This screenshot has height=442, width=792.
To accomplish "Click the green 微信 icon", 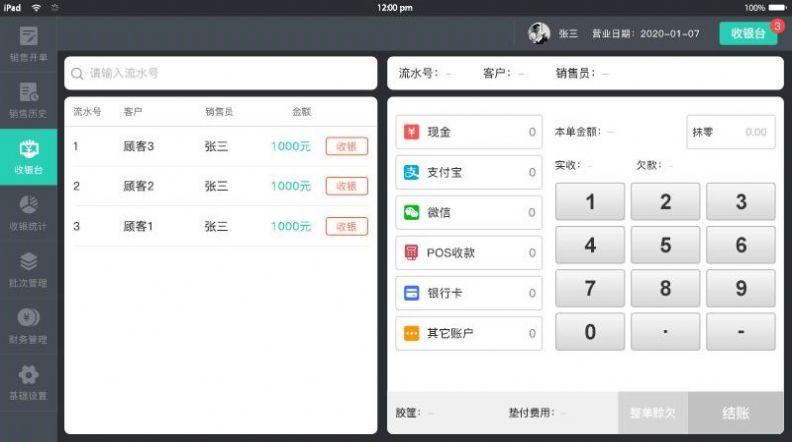I will 411,212.
